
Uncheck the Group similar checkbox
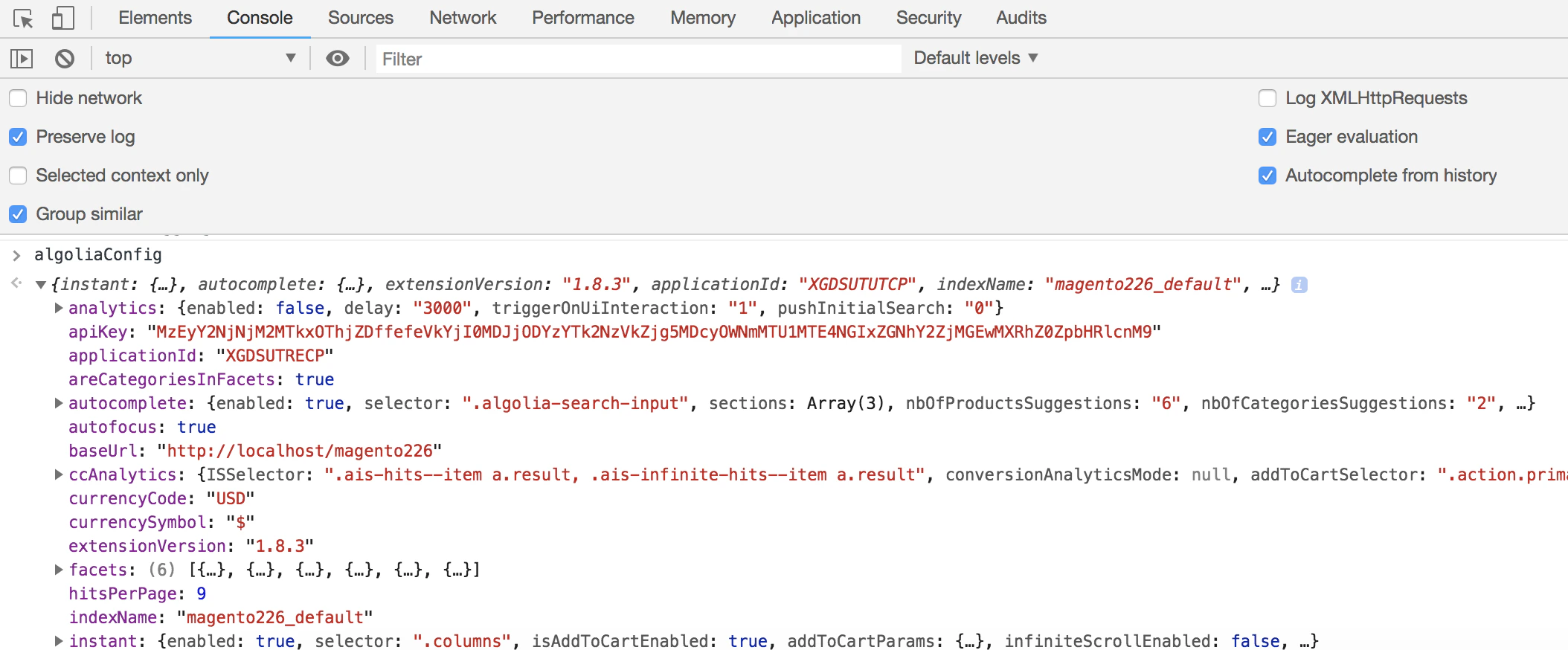[18, 214]
